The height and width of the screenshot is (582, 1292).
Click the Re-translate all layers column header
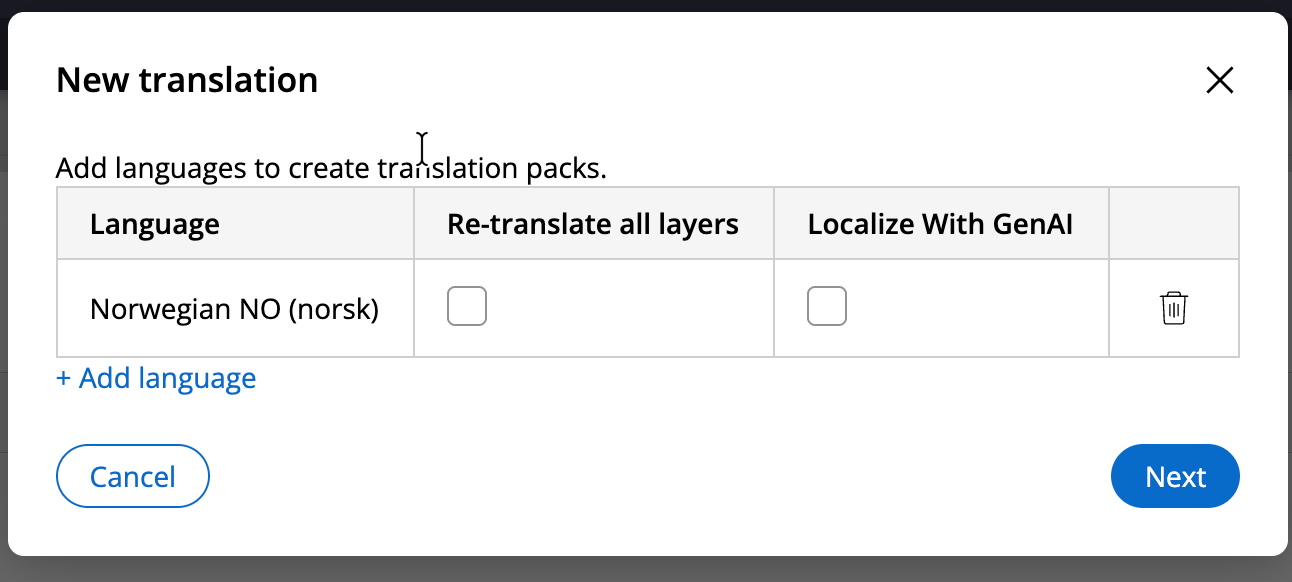(x=592, y=224)
